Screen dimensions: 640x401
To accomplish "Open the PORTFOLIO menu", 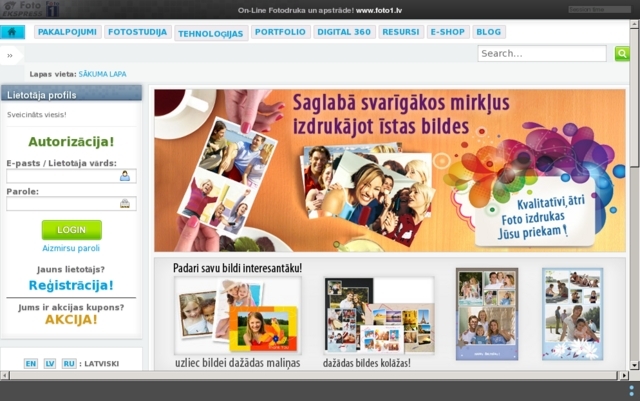I will [x=280, y=32].
